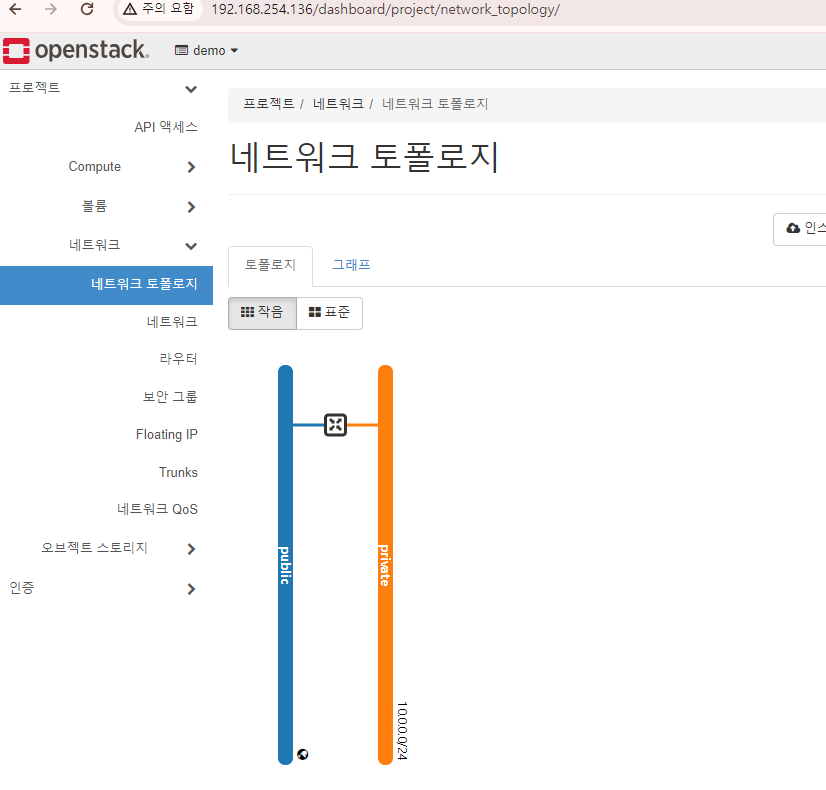This screenshot has width=826, height=790.
Task: Click the 볼륨 label in sidebar
Action: click(x=95, y=206)
